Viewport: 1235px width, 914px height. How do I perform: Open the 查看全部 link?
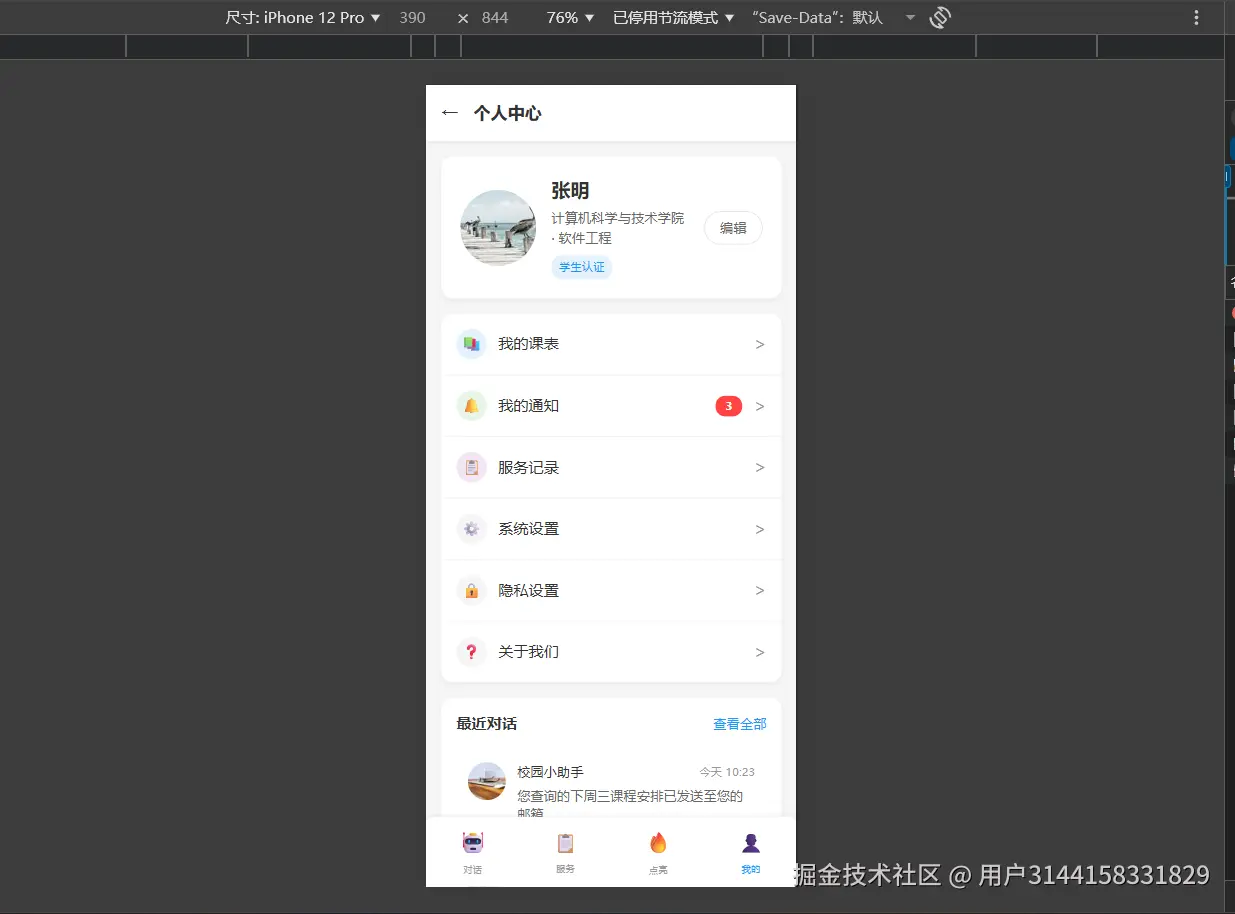tap(739, 724)
